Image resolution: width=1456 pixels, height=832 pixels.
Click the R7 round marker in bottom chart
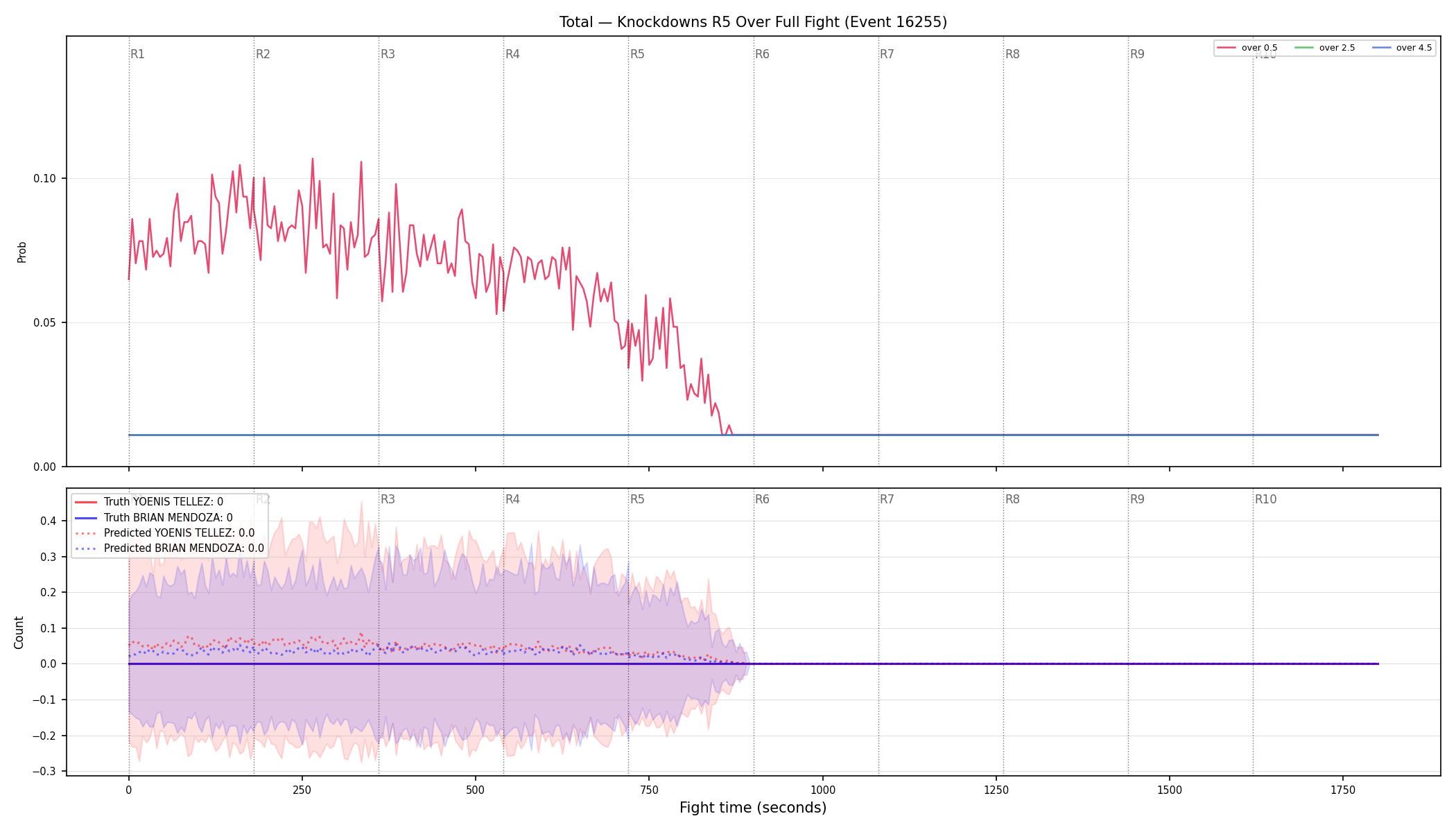coord(887,499)
